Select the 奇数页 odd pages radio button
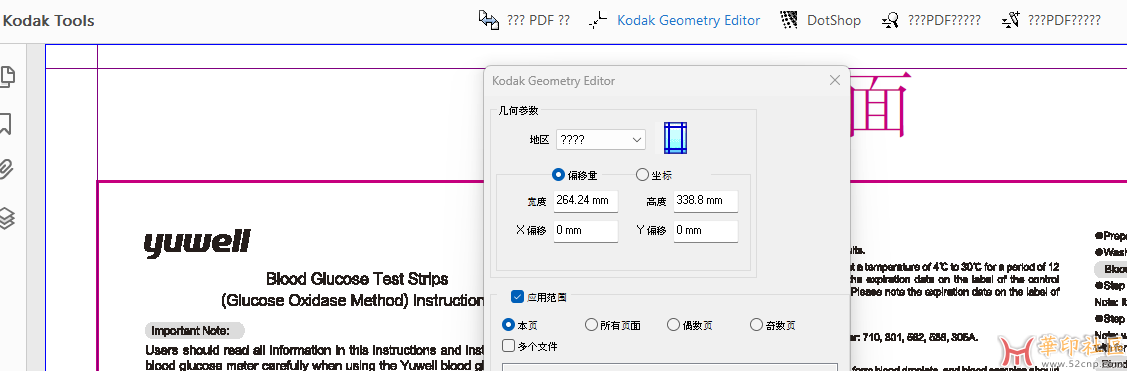This screenshot has width=1127, height=371. pos(756,325)
